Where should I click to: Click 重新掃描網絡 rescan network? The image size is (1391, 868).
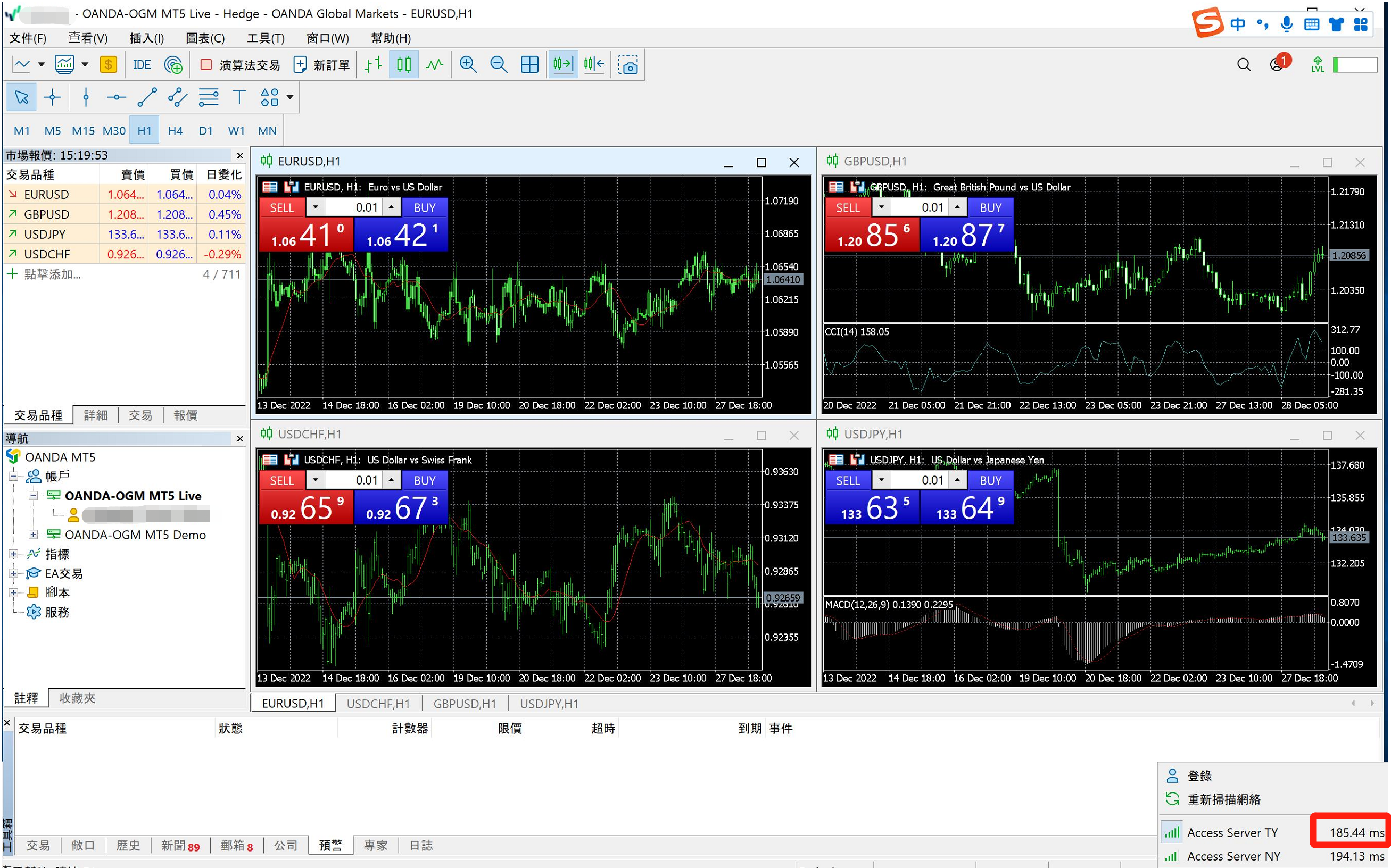[1224, 799]
